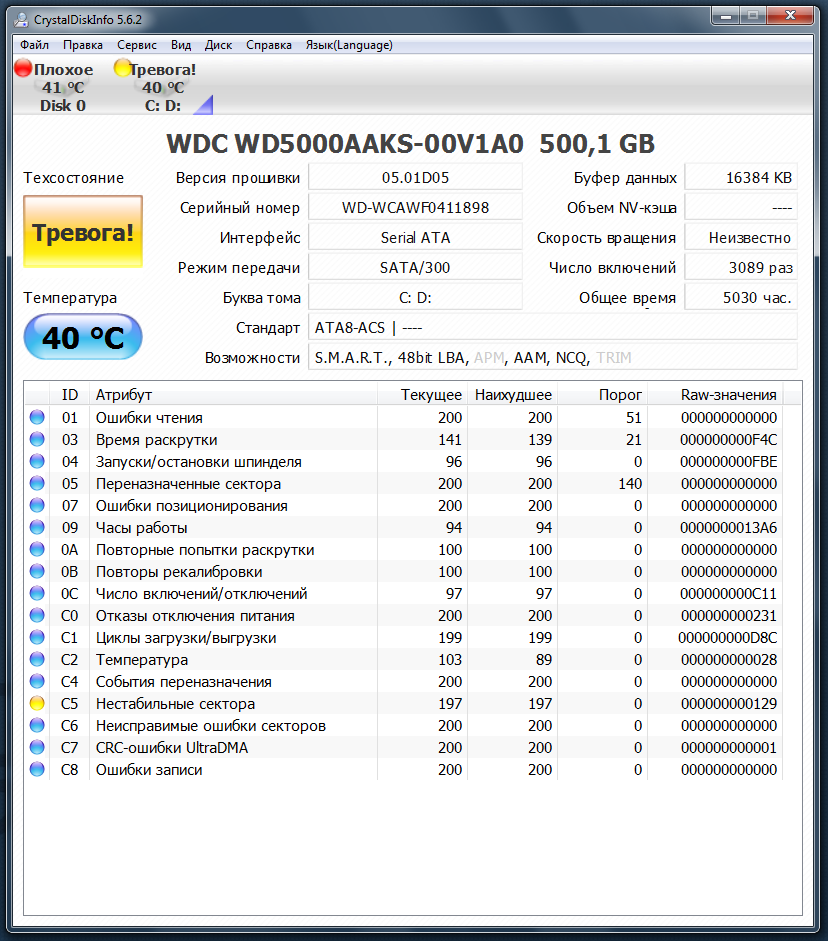Click the buffer size field 16384 KB

click(741, 178)
